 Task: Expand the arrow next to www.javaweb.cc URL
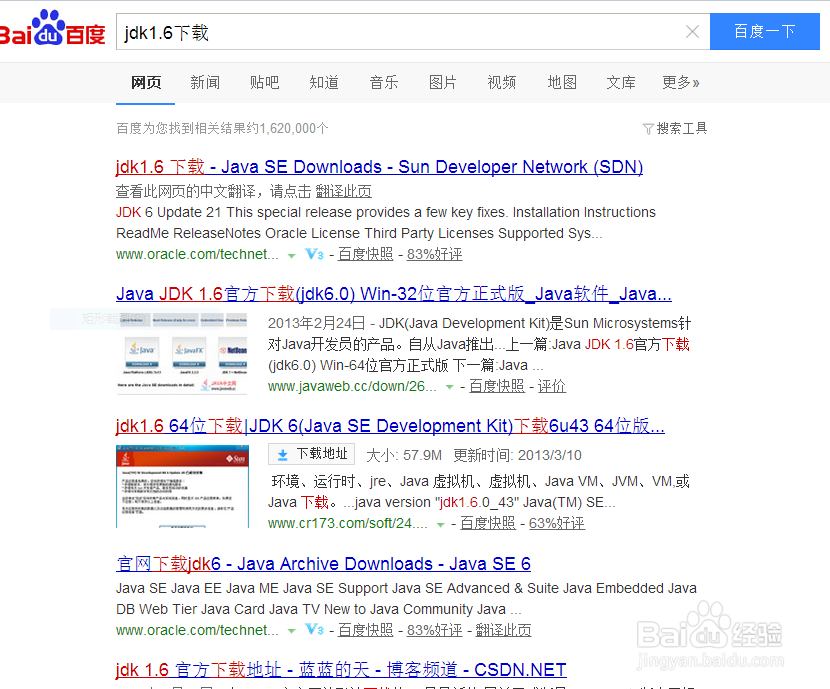click(449, 387)
